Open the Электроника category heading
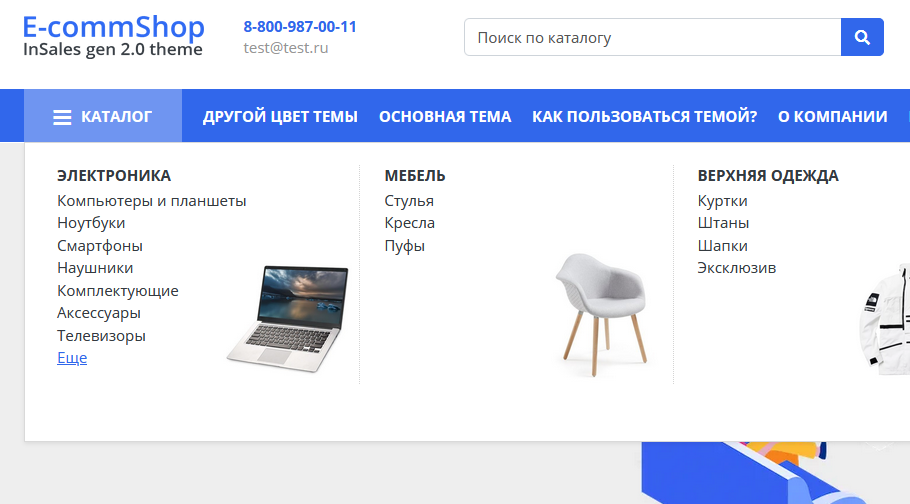910x504 pixels. click(x=114, y=175)
